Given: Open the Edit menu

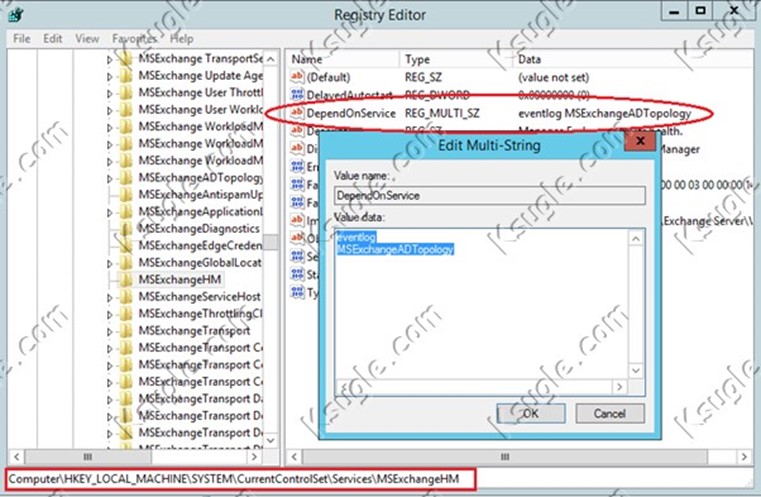Looking at the screenshot, I should point(52,38).
